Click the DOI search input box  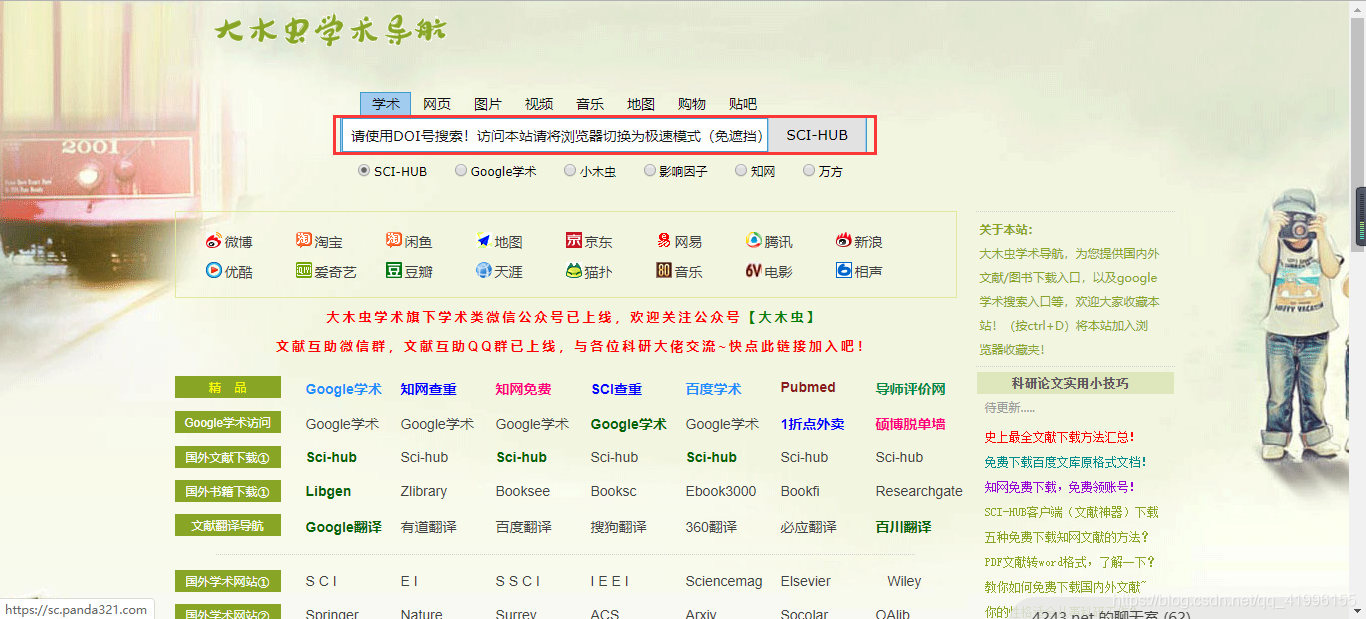pos(555,135)
